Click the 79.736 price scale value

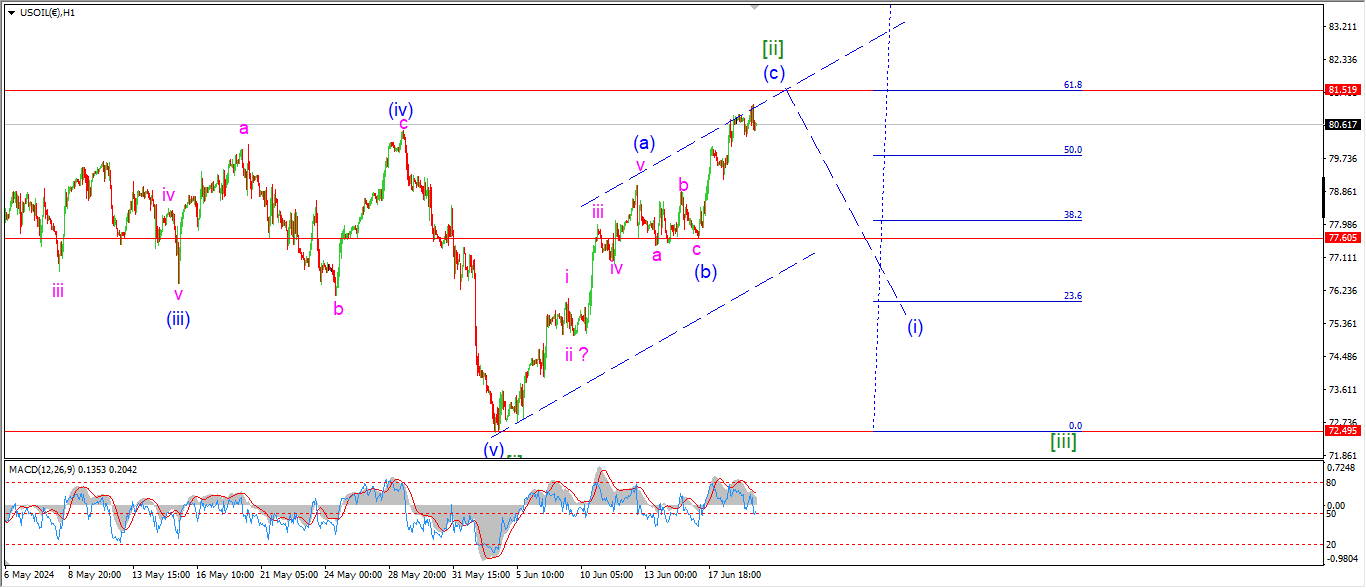pos(1342,158)
